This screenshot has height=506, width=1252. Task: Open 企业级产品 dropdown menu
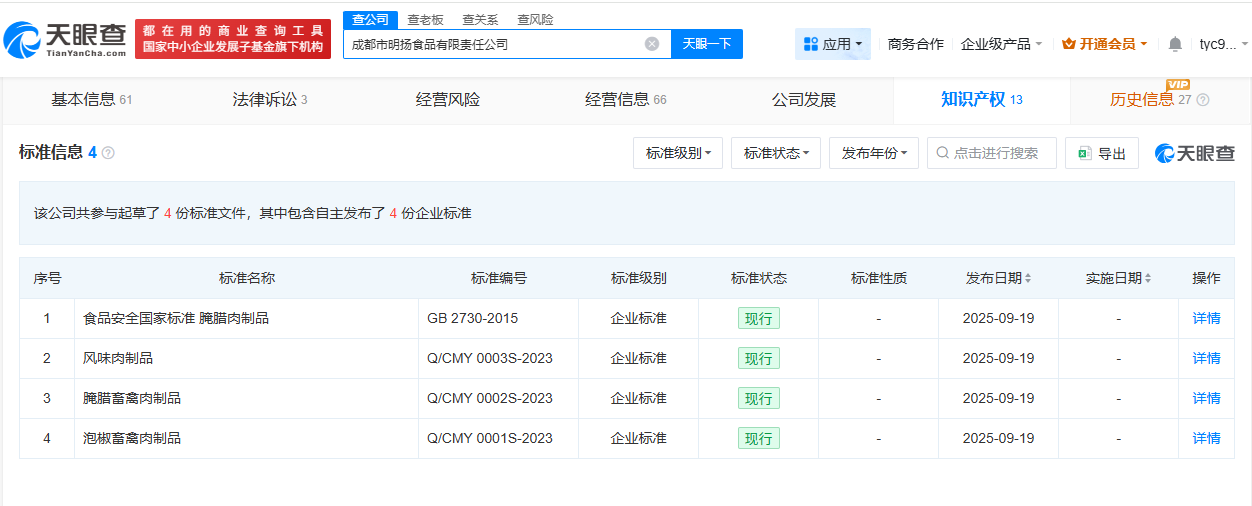tap(1001, 44)
